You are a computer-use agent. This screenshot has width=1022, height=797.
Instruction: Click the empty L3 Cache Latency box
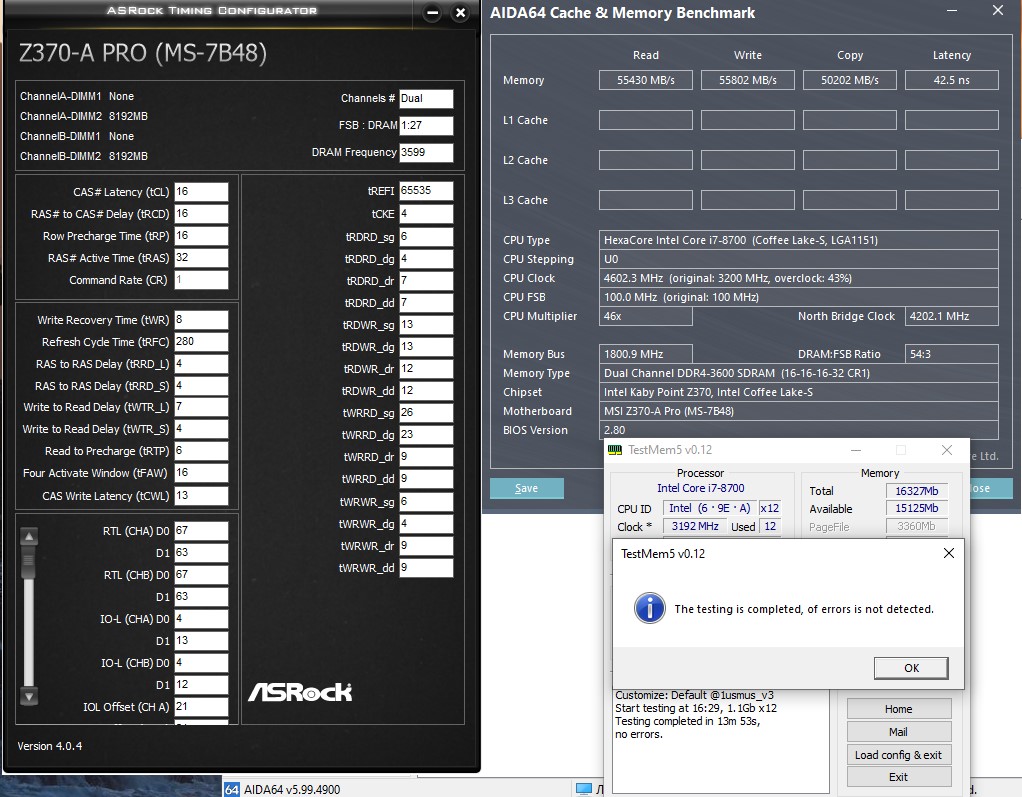click(952, 200)
